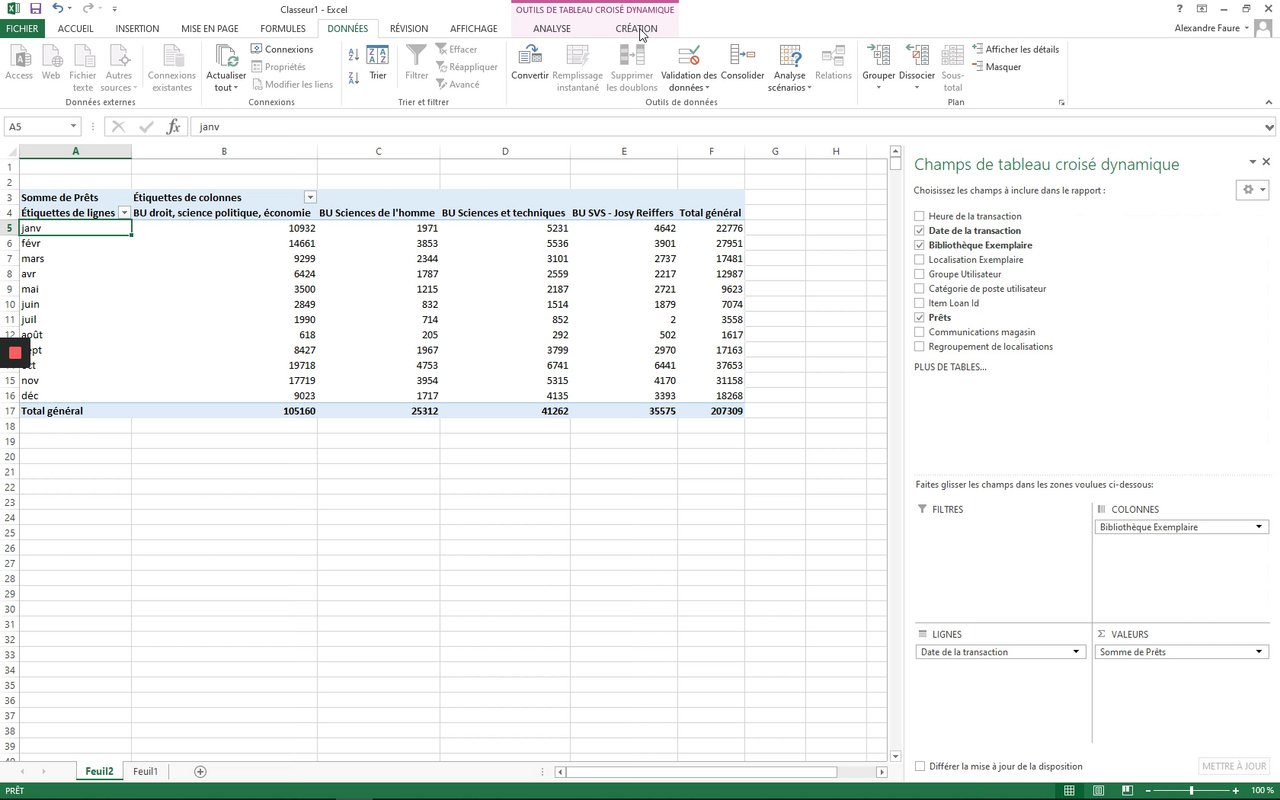Click the Fichier texte import icon
The width and height of the screenshot is (1280, 800).
83,67
